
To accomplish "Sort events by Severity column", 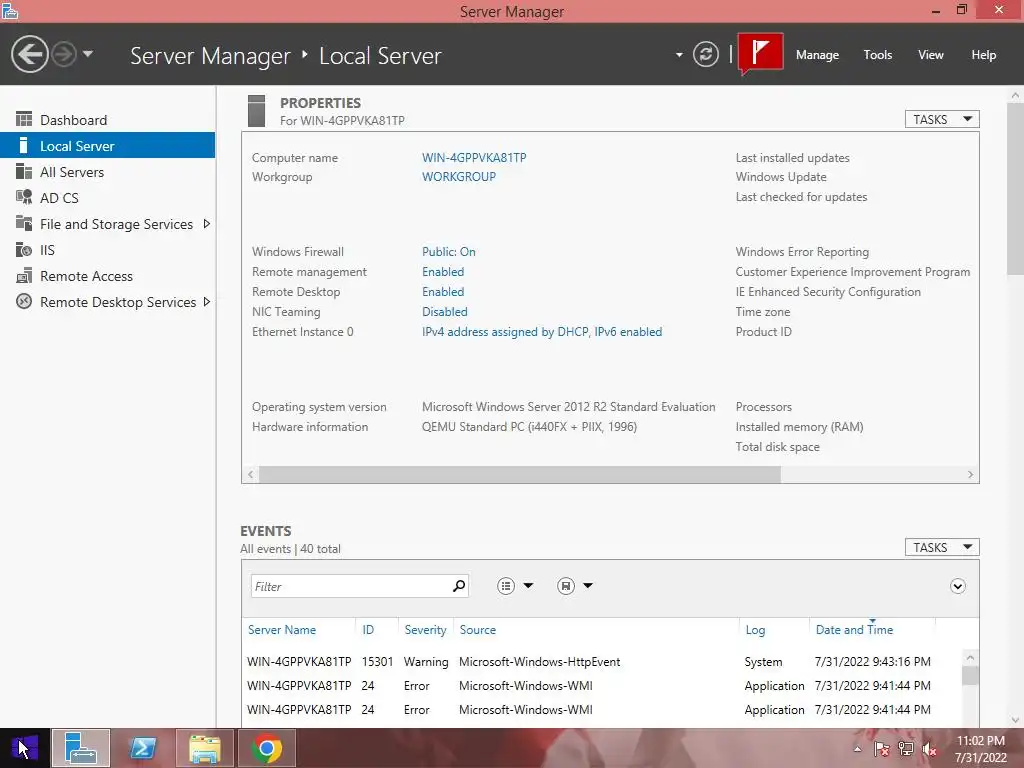I will pyautogui.click(x=425, y=630).
